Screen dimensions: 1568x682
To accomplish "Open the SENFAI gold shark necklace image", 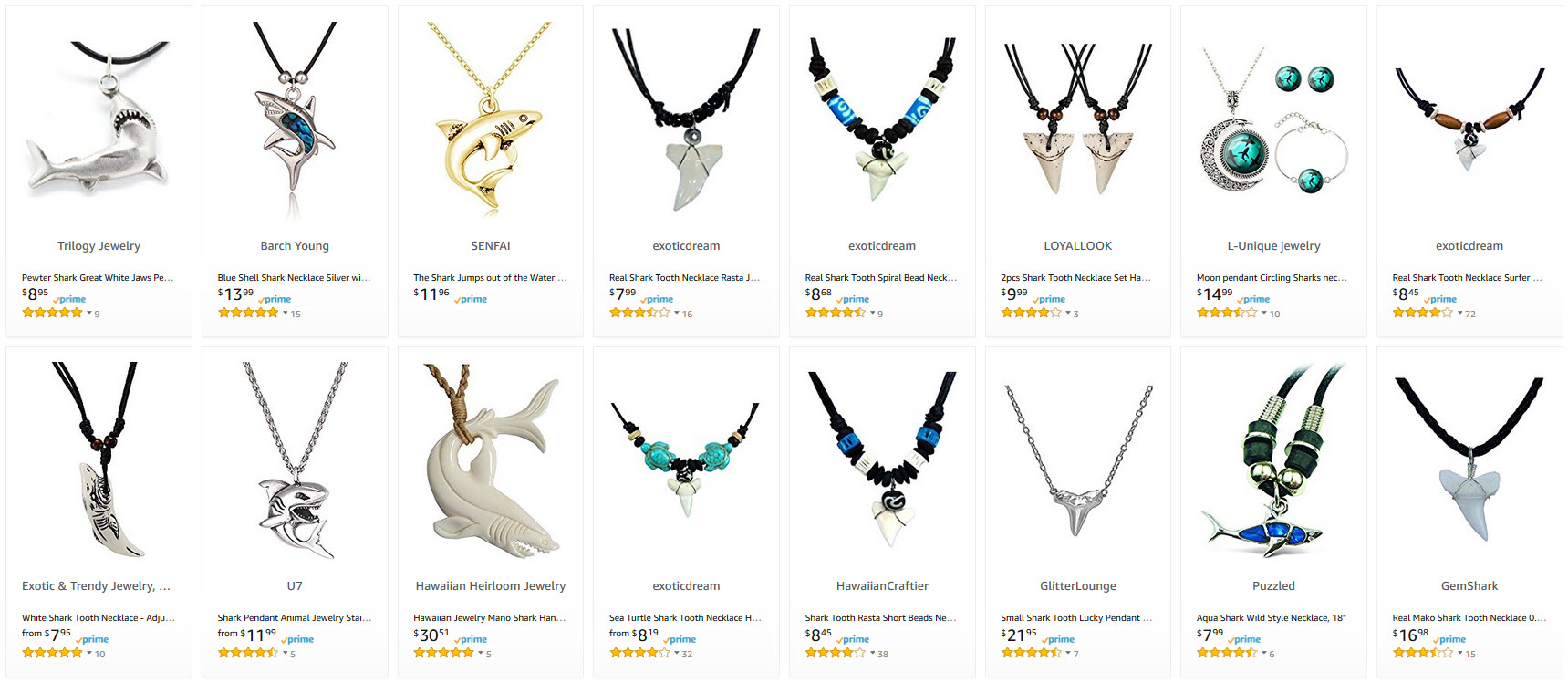I will click(490, 117).
